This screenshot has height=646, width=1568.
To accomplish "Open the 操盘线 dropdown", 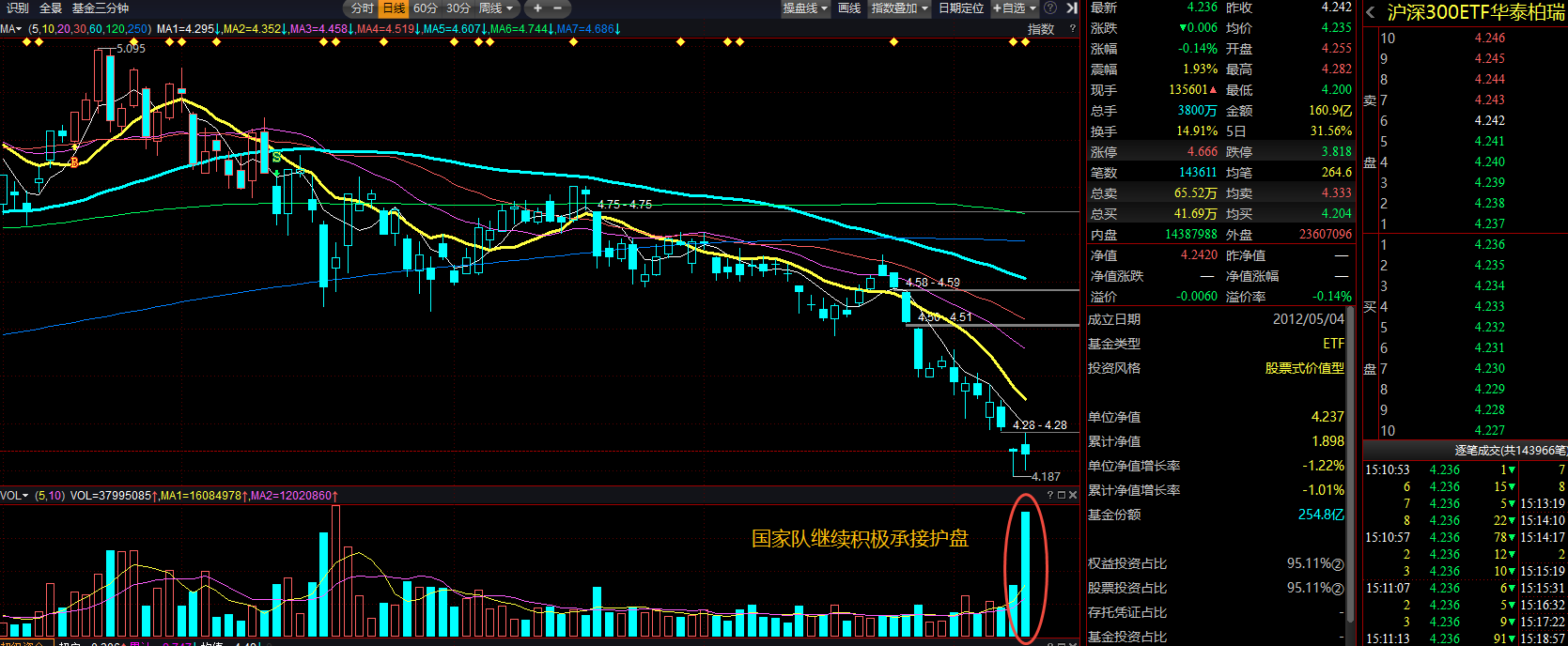I will tap(805, 8).
